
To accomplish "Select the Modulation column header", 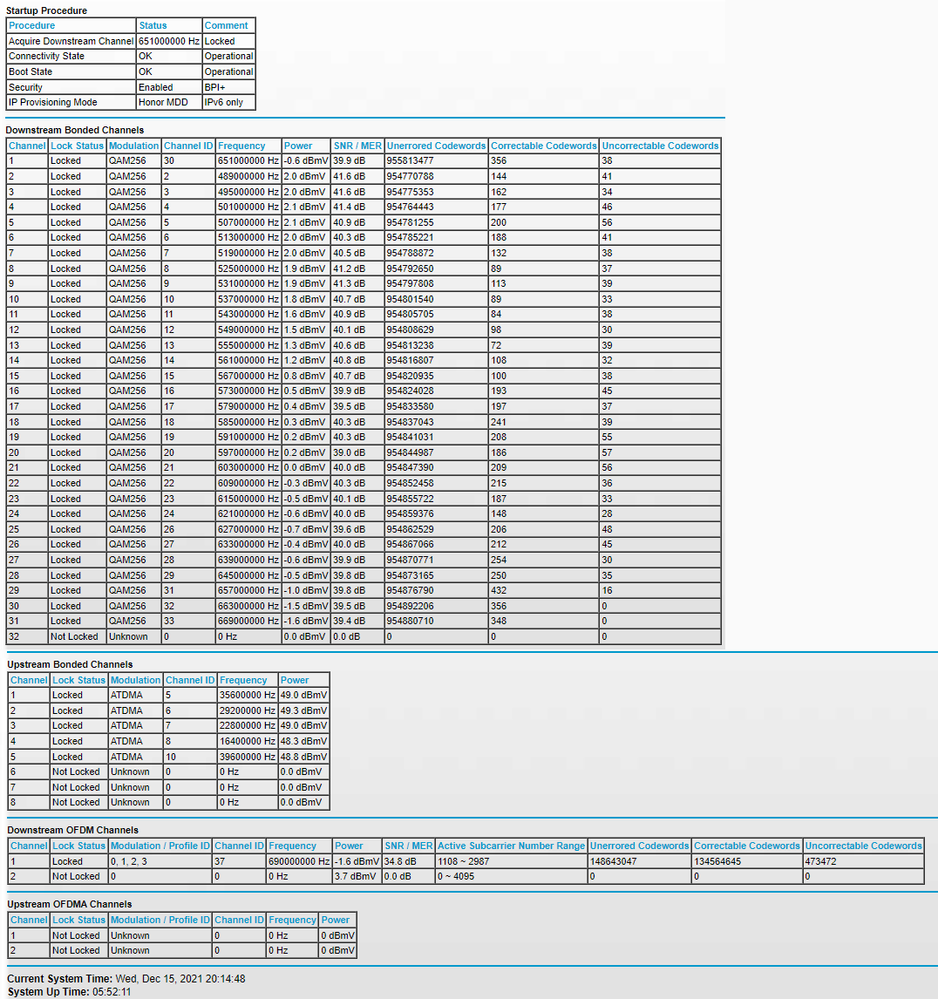I will (134, 145).
